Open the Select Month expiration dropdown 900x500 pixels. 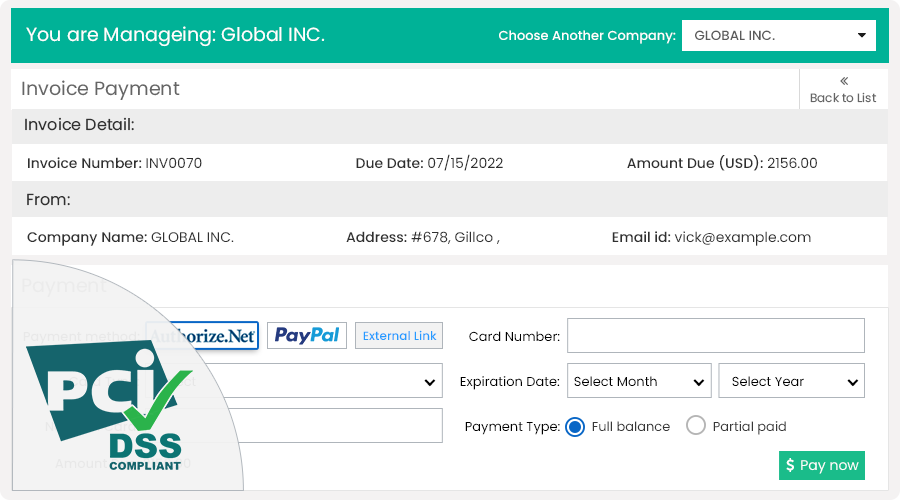click(x=639, y=381)
